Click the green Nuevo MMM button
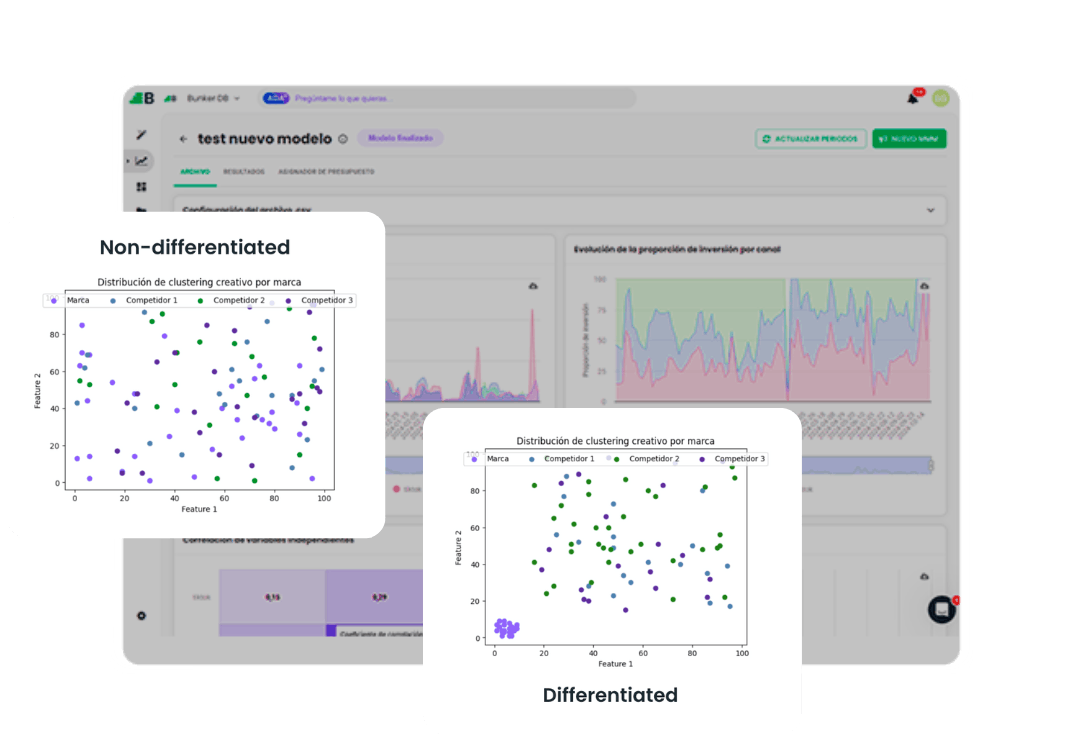This screenshot has width=1083, height=750. pyautogui.click(x=909, y=139)
